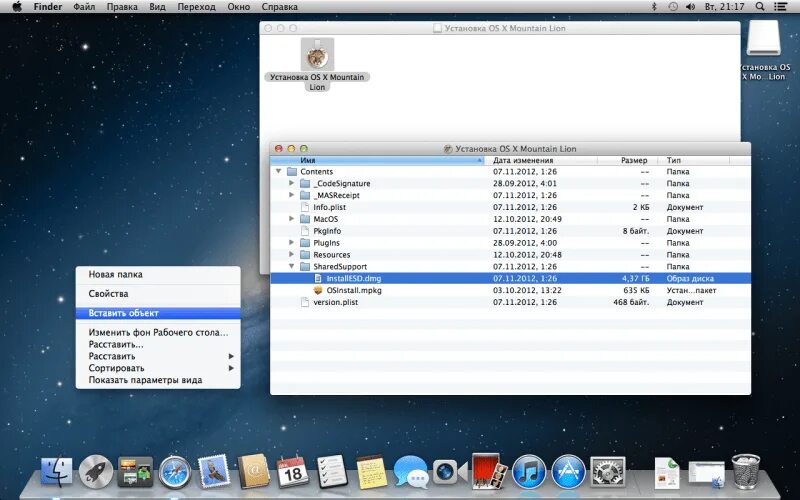The image size is (800, 500).
Task: Expand the MacOS folder
Action: tap(291, 219)
